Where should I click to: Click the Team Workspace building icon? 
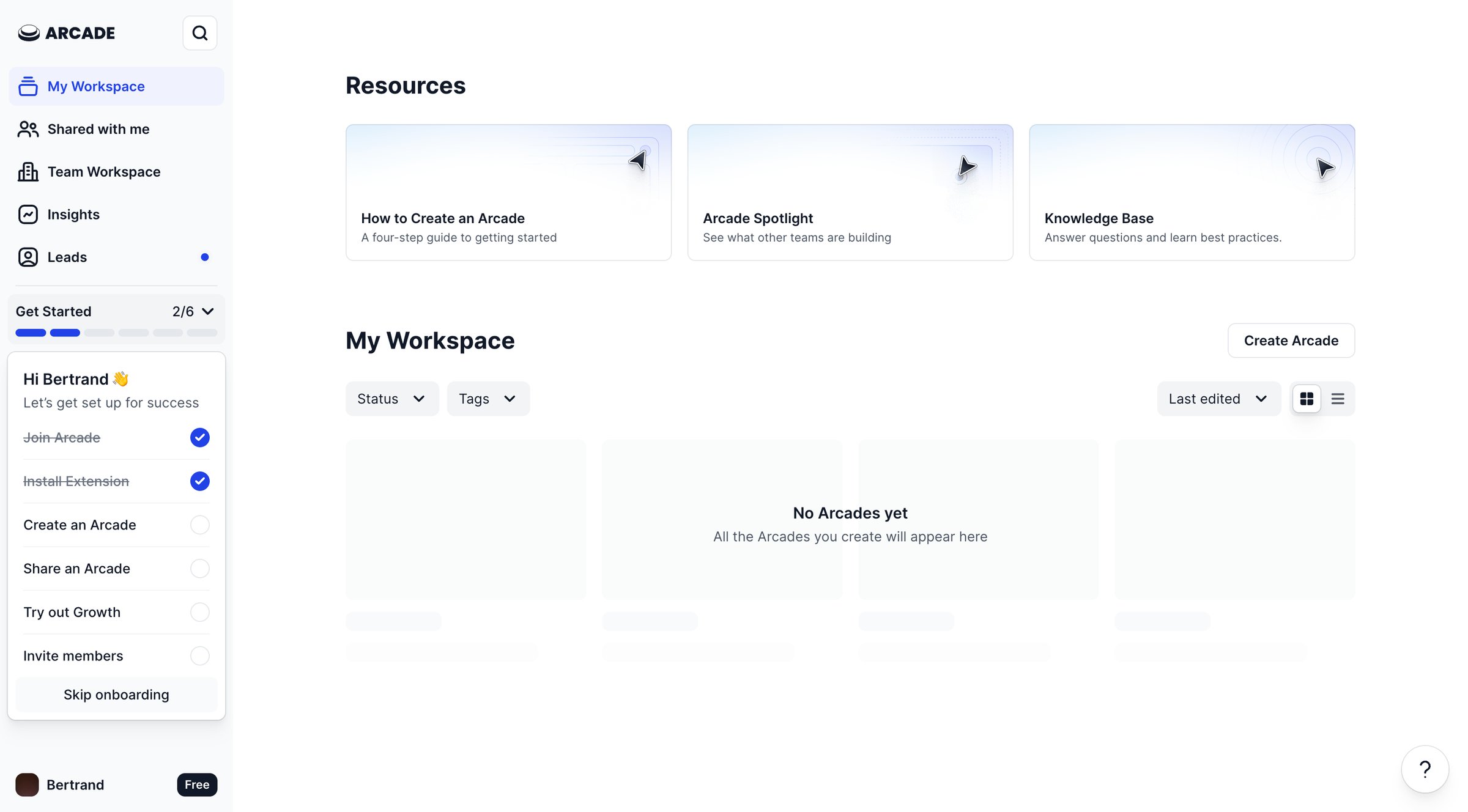(x=28, y=172)
